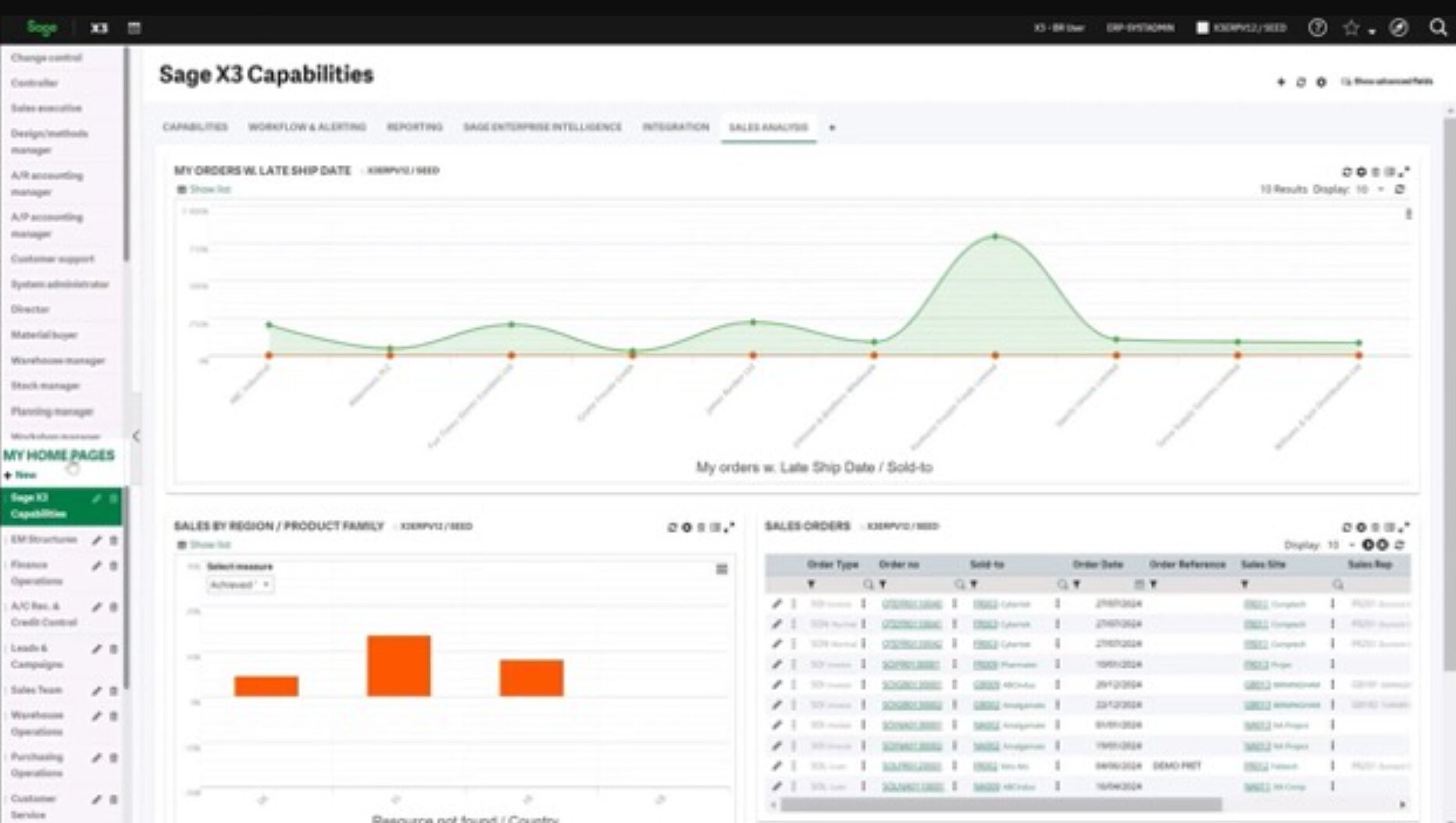This screenshot has height=823, width=1456.
Task: Toggle Show list on Late Ship Date chart
Action: (x=204, y=190)
